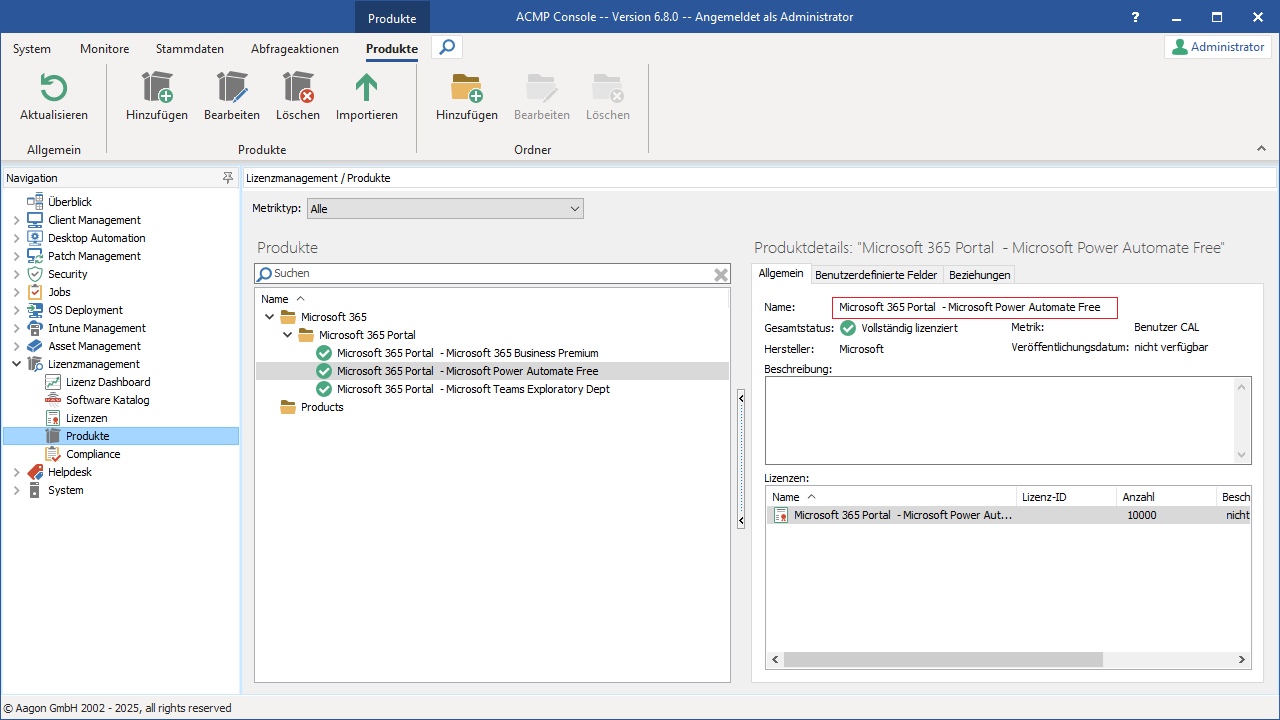Switch to Benutzerdefinierte Felder tab

pos(876,275)
